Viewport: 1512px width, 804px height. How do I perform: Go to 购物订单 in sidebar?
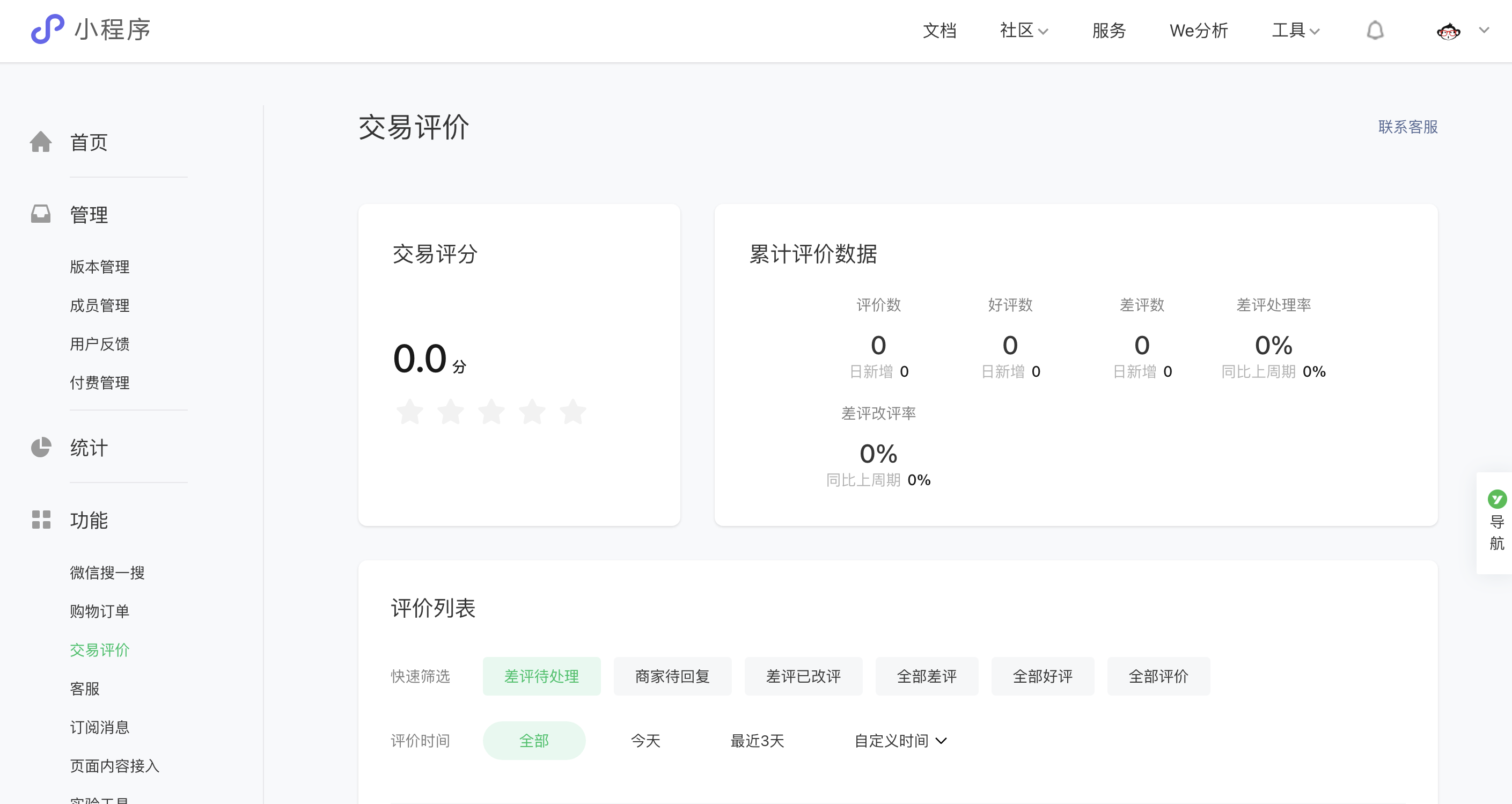[x=99, y=611]
